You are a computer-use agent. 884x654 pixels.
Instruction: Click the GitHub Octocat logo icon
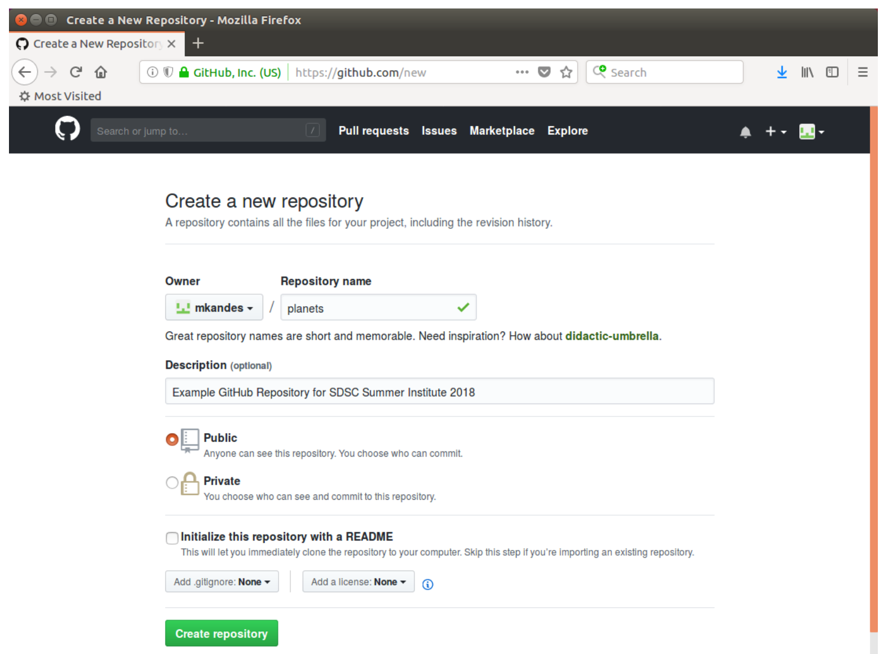click(67, 130)
